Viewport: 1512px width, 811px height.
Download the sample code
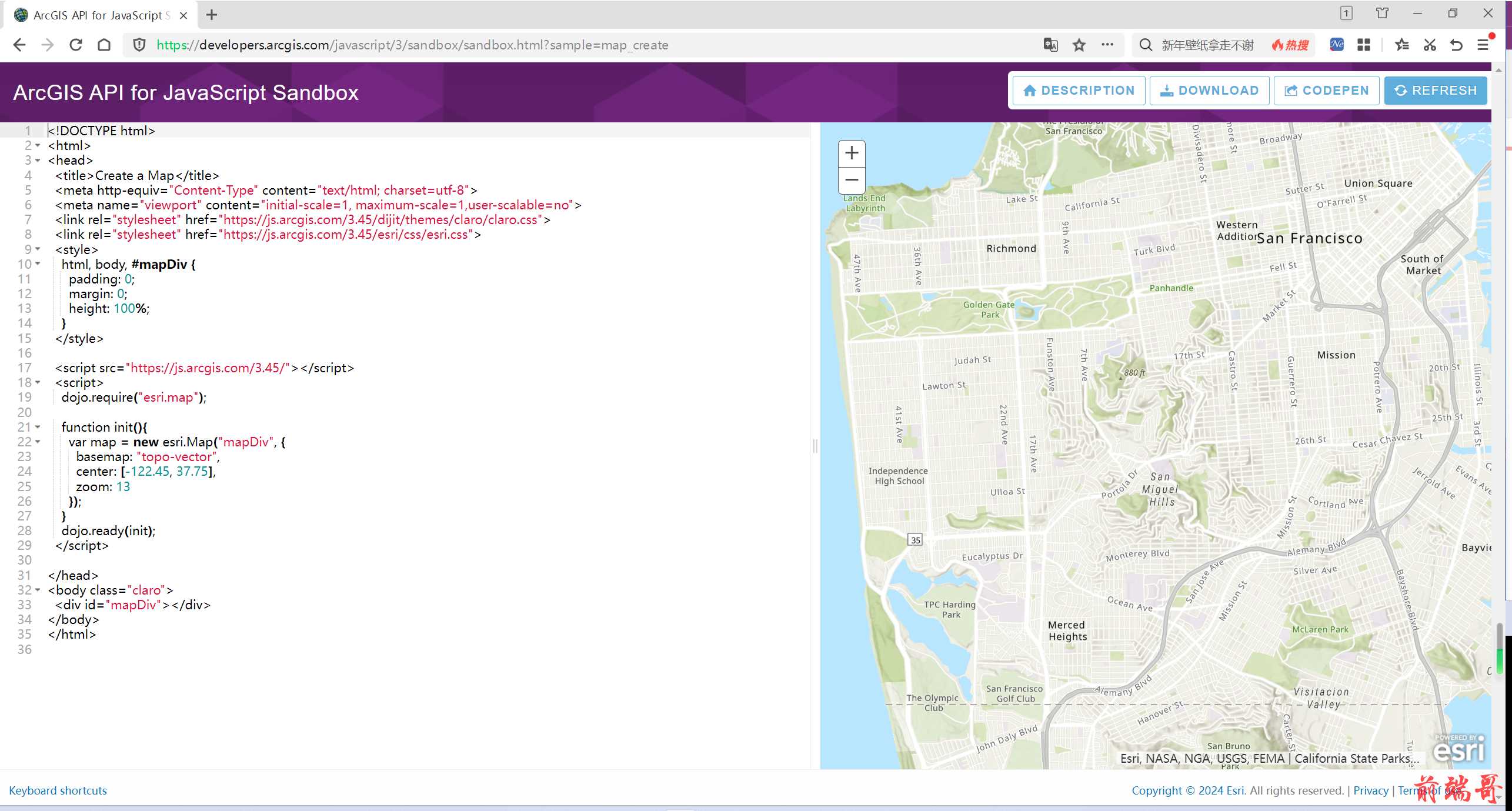coord(1210,91)
